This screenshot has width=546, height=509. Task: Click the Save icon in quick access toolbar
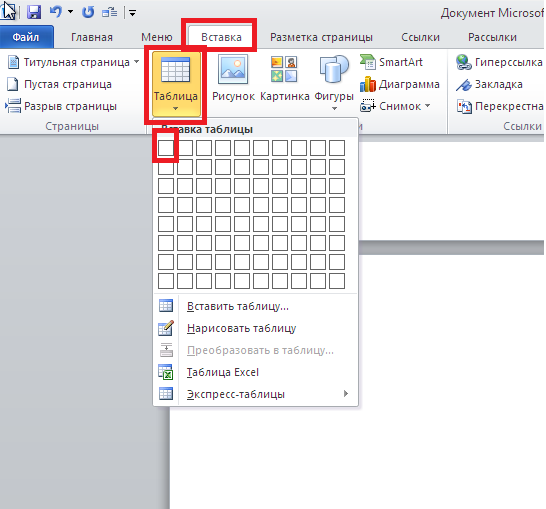click(34, 13)
